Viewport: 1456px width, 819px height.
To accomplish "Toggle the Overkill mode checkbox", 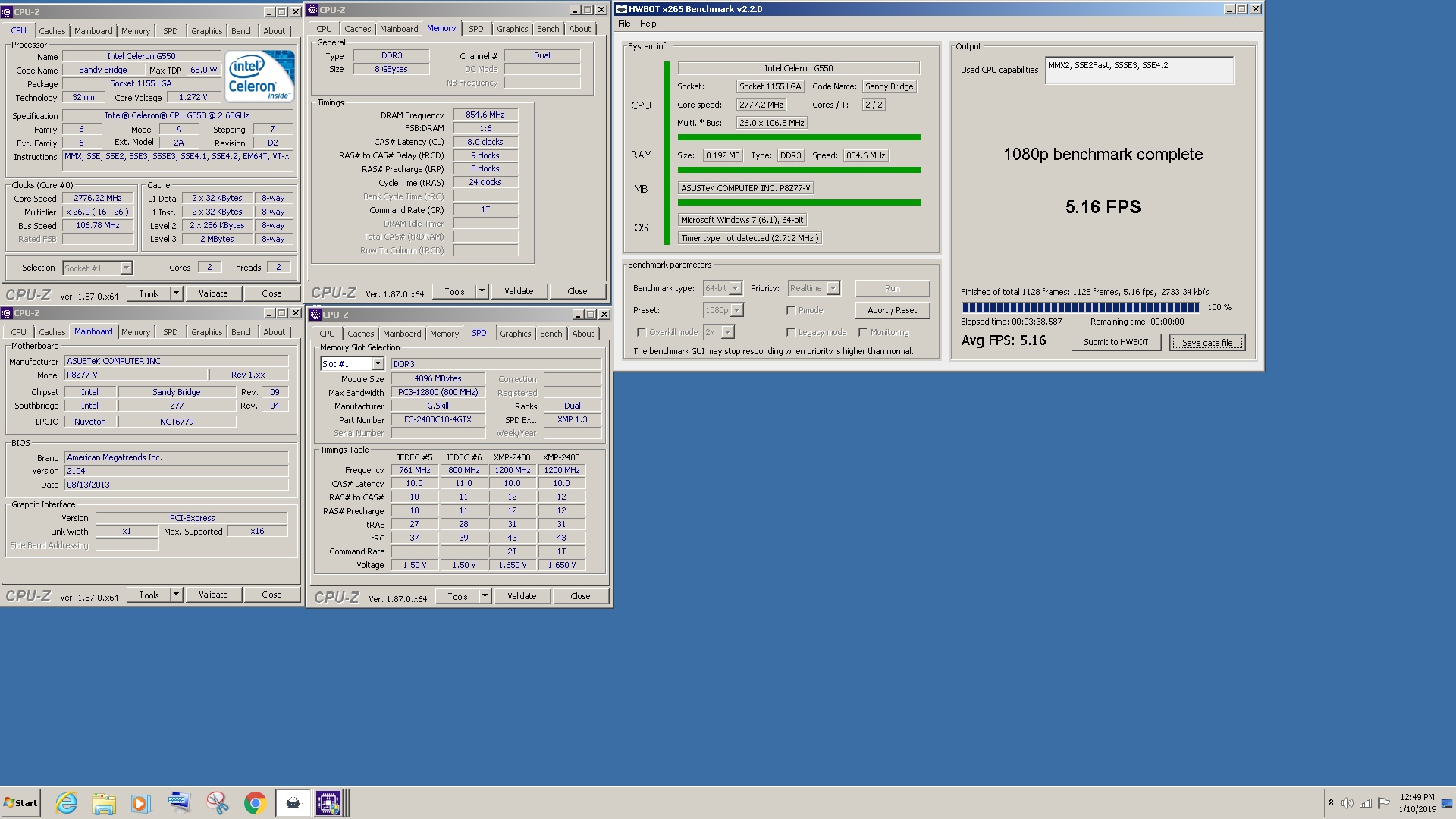I will tap(642, 332).
